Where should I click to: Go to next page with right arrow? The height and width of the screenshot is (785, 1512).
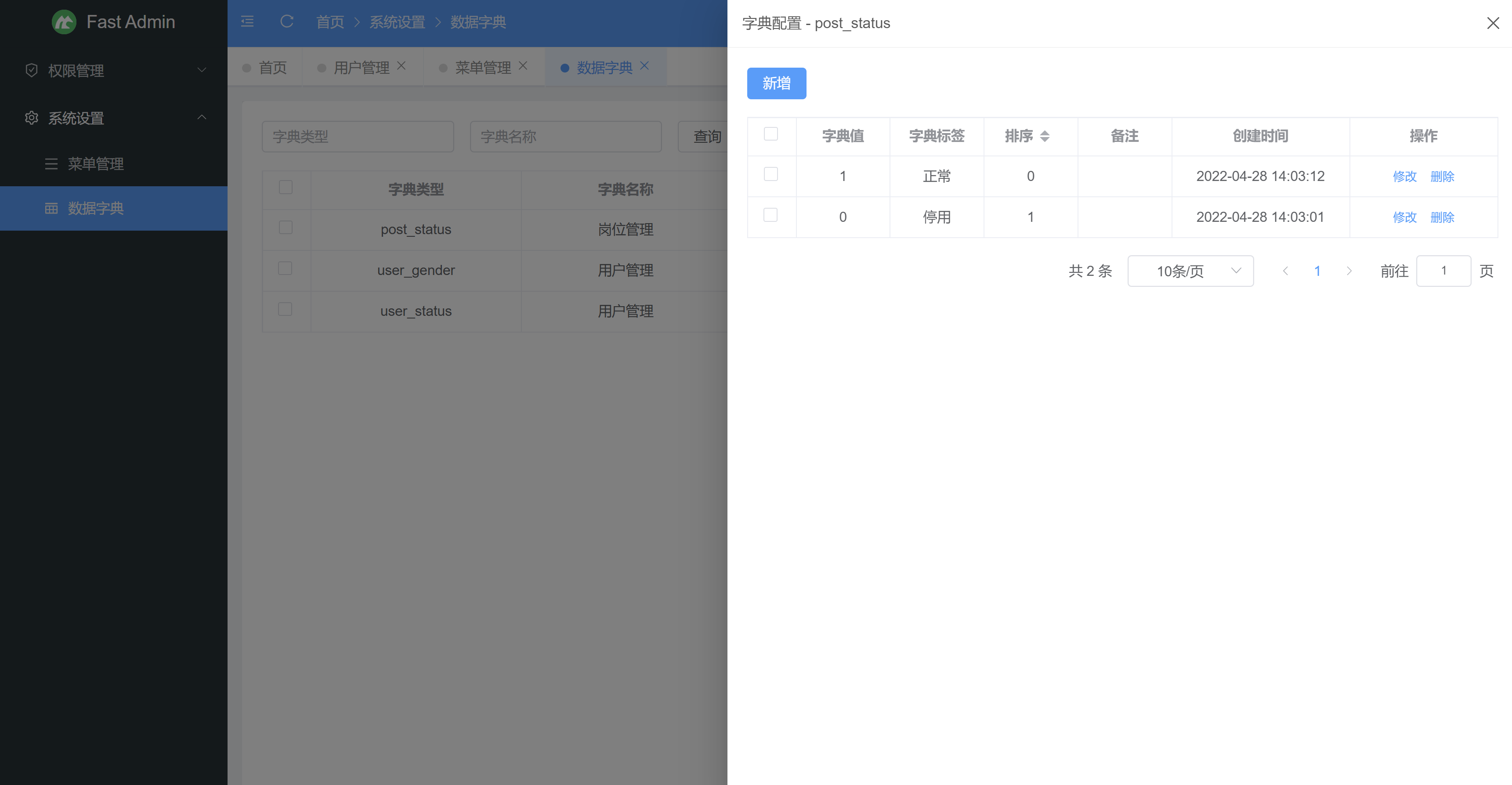(1349, 271)
